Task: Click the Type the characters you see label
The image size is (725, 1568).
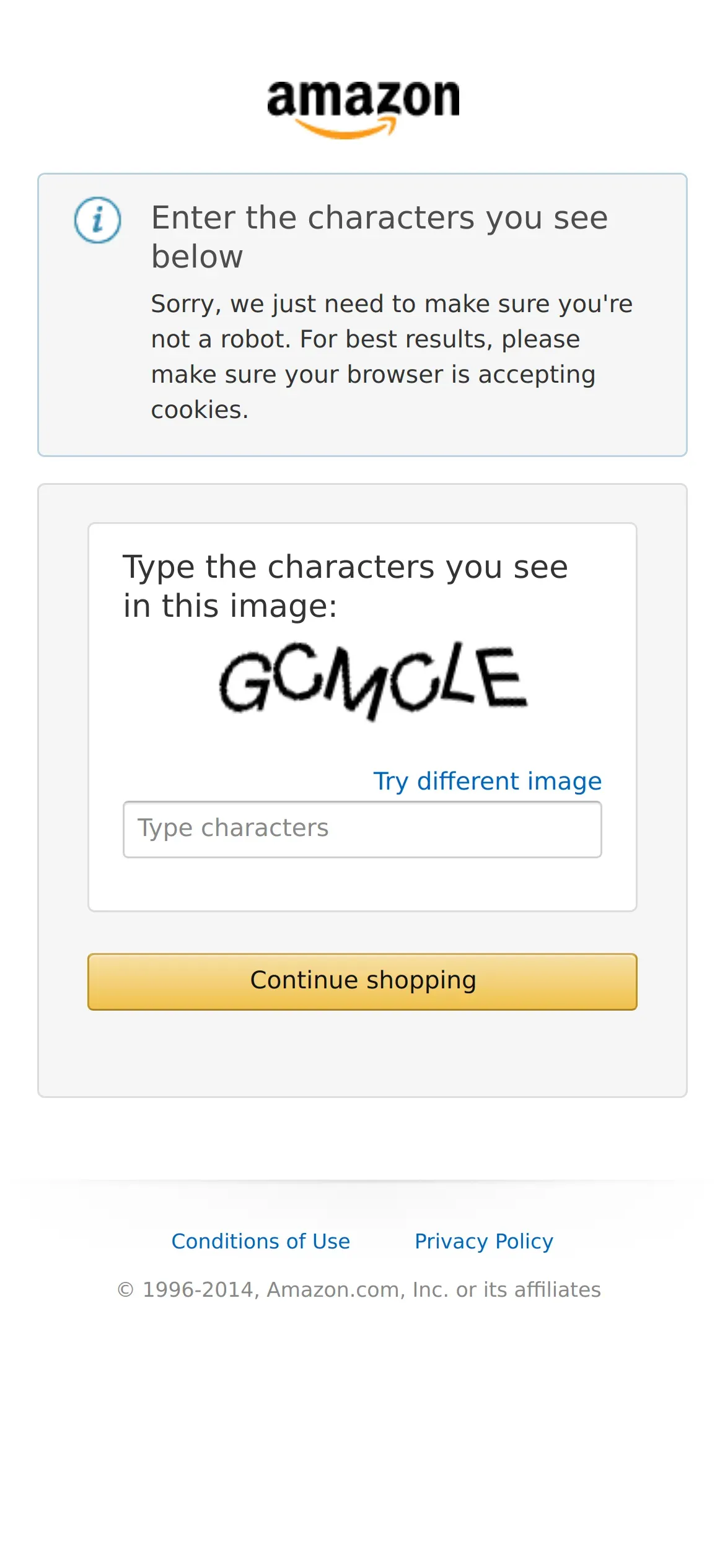Action: click(x=345, y=586)
